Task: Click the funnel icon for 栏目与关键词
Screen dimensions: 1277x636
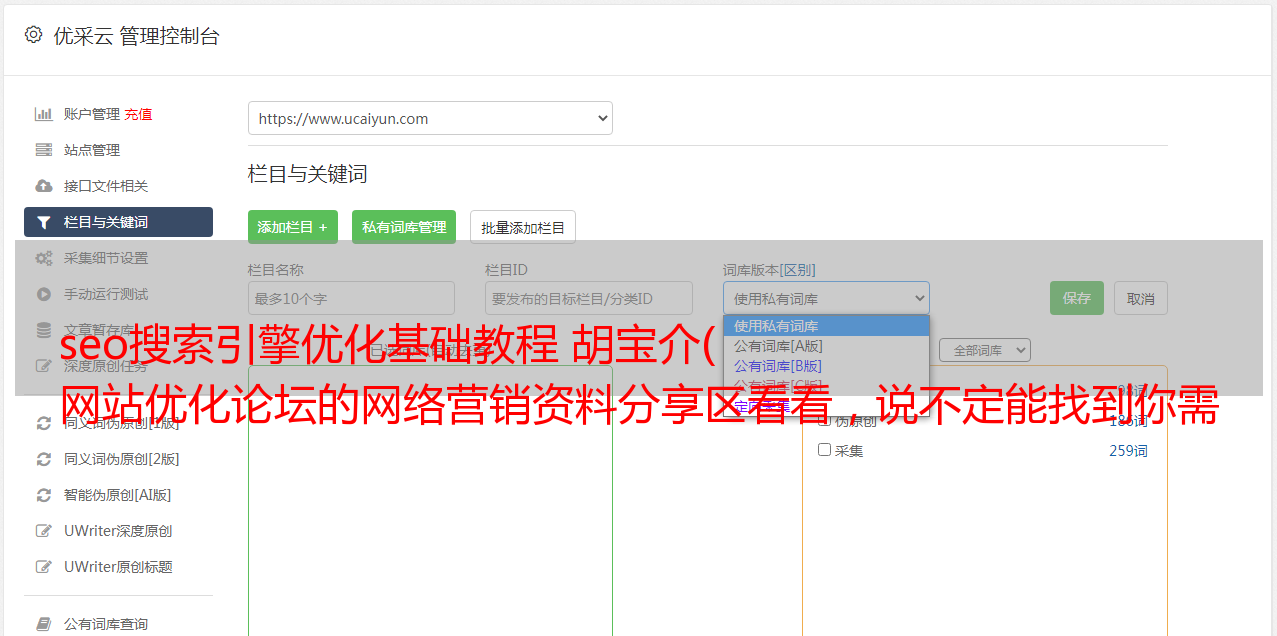Action: (44, 222)
